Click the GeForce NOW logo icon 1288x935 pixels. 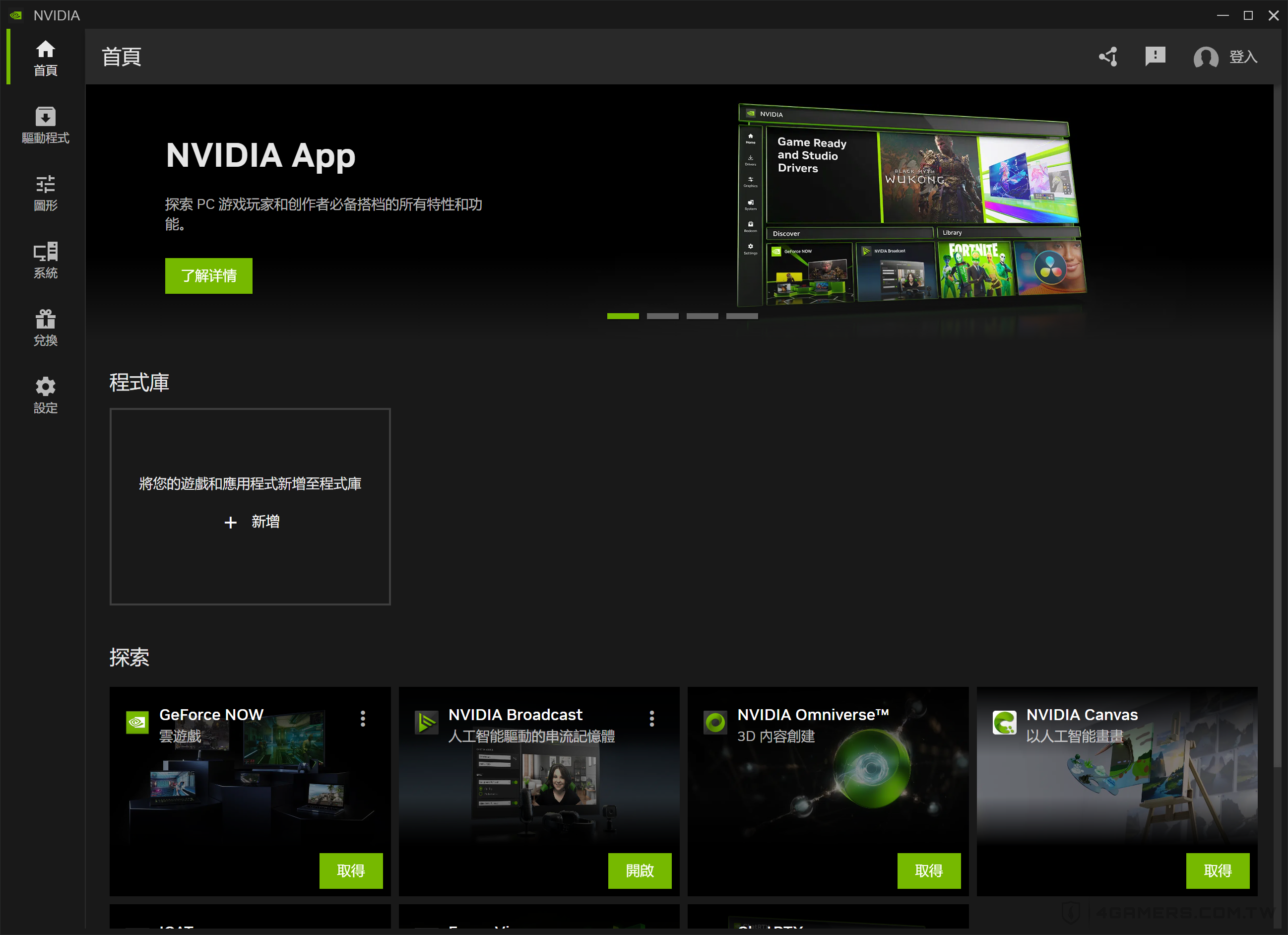point(137,722)
